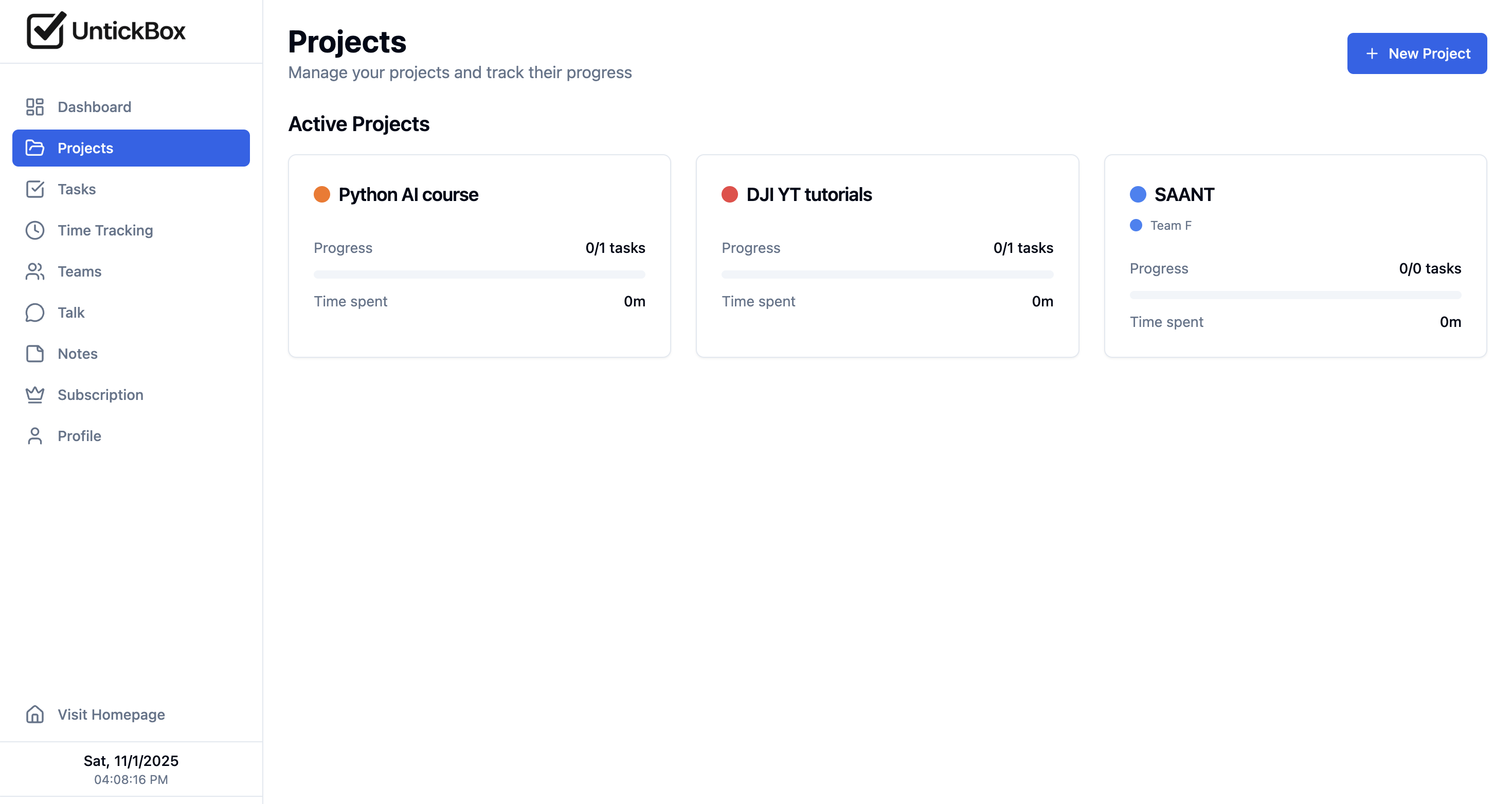Open the Python AI course project card
This screenshot has height=804, width=1512.
click(x=479, y=255)
